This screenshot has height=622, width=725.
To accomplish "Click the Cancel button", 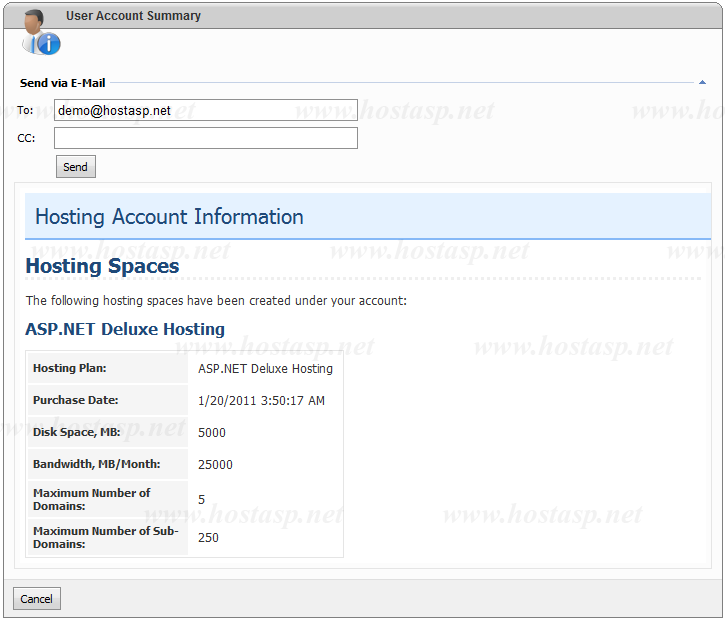I will tap(37, 599).
